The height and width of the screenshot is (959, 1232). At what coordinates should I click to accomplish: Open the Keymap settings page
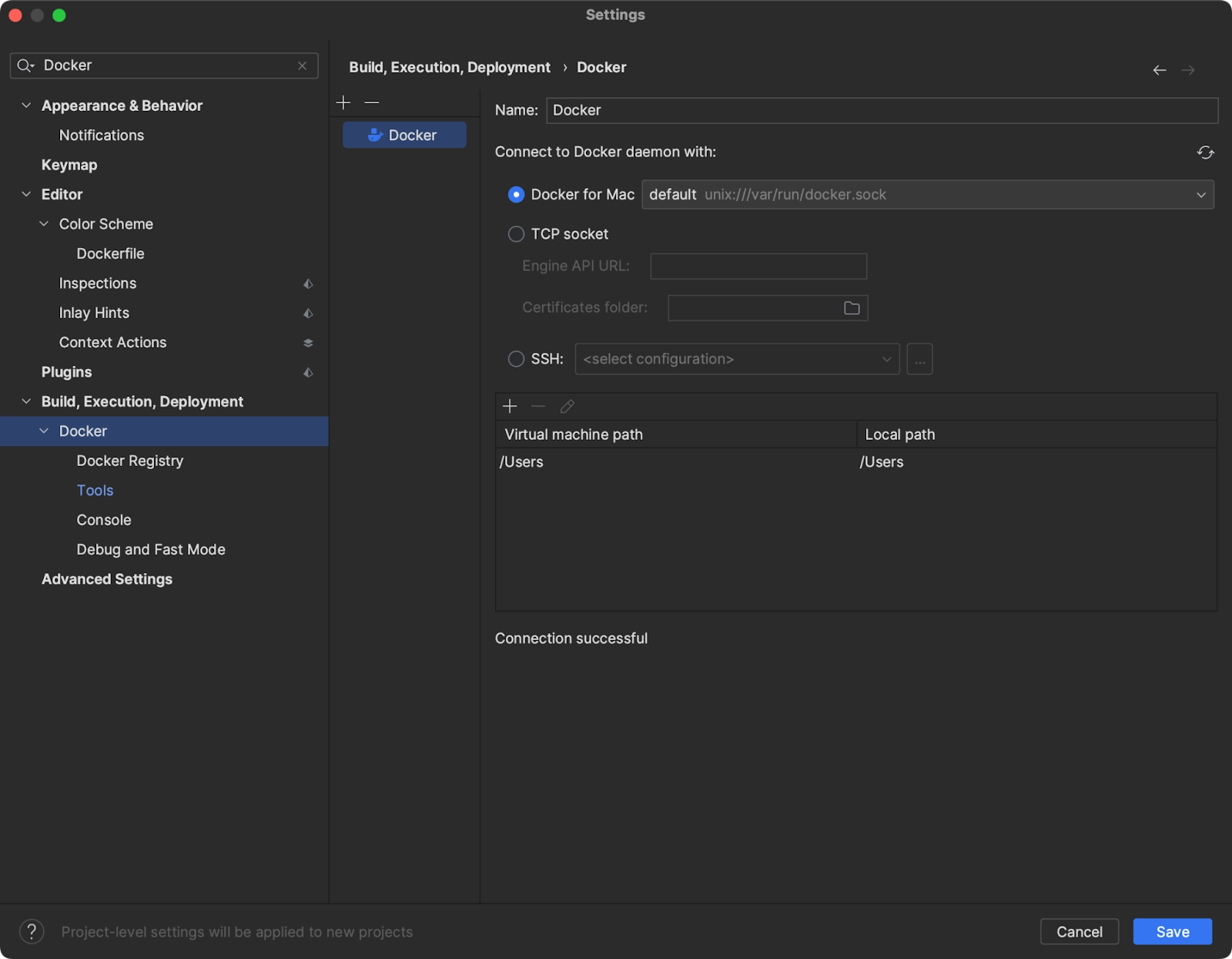[69, 165]
